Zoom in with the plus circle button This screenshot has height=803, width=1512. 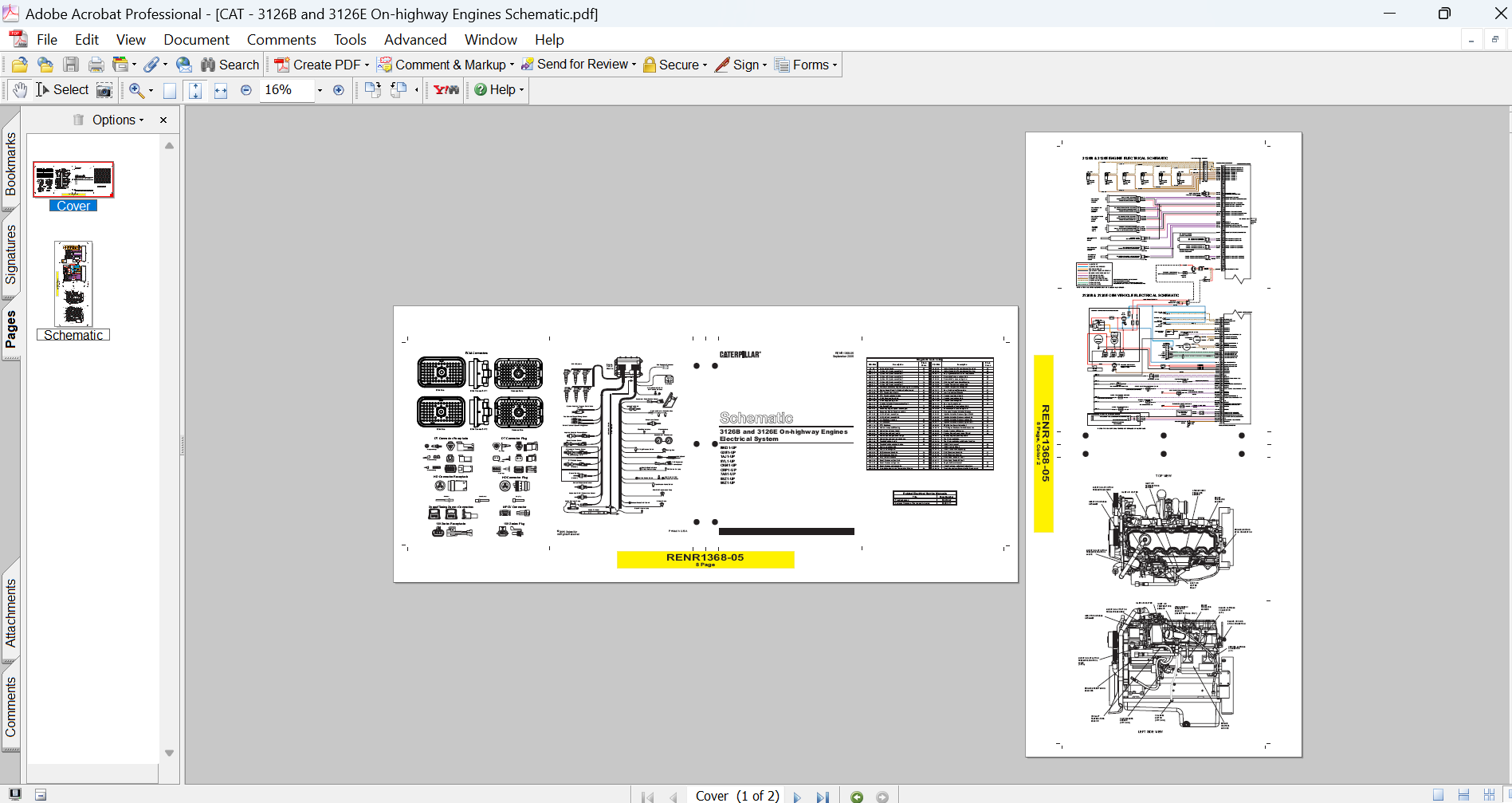point(339,90)
